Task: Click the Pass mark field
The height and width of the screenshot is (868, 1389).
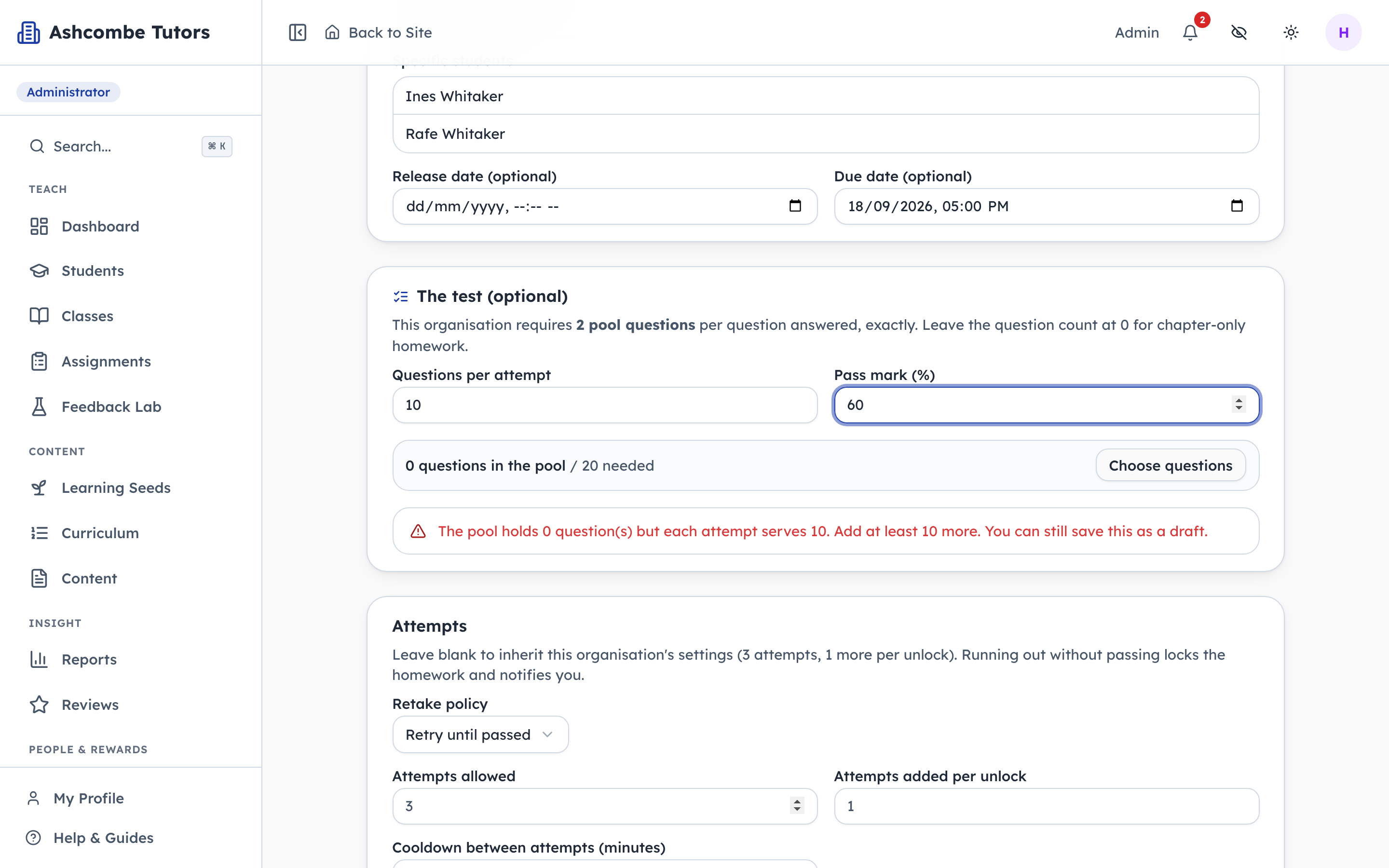Action: [x=1047, y=405]
